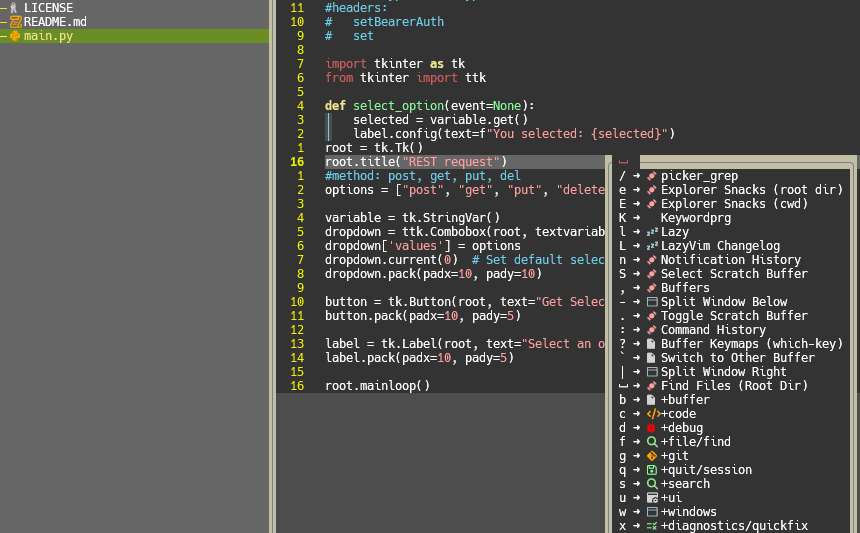The image size is (860, 533).
Task: Click the 'label.pack(padx=10, pady=5)' line
Action: [x=419, y=358]
